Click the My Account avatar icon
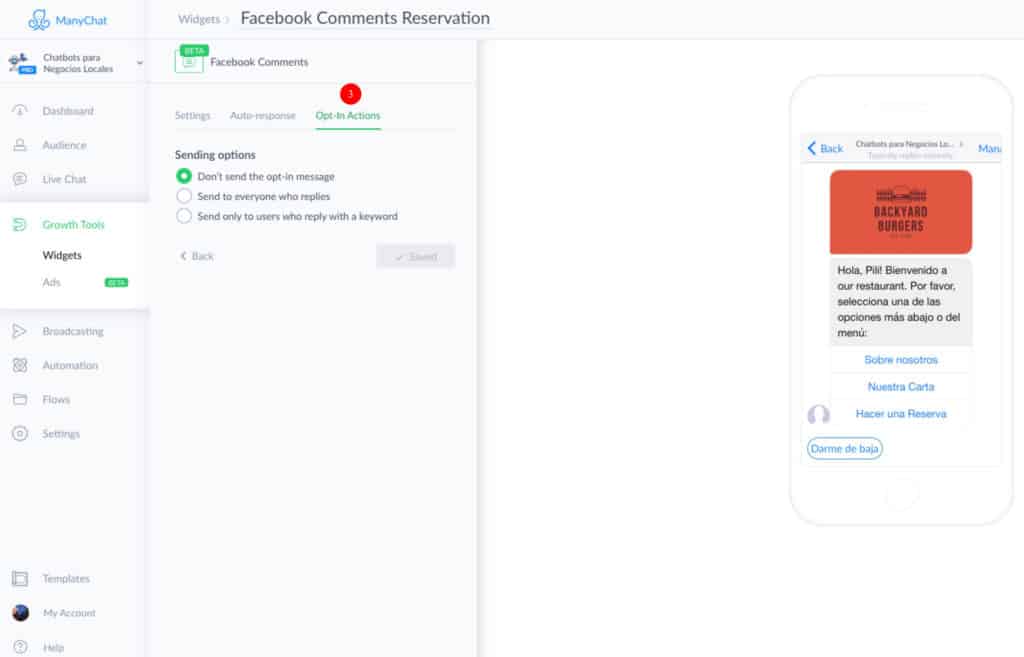The width and height of the screenshot is (1024, 657). tap(21, 613)
